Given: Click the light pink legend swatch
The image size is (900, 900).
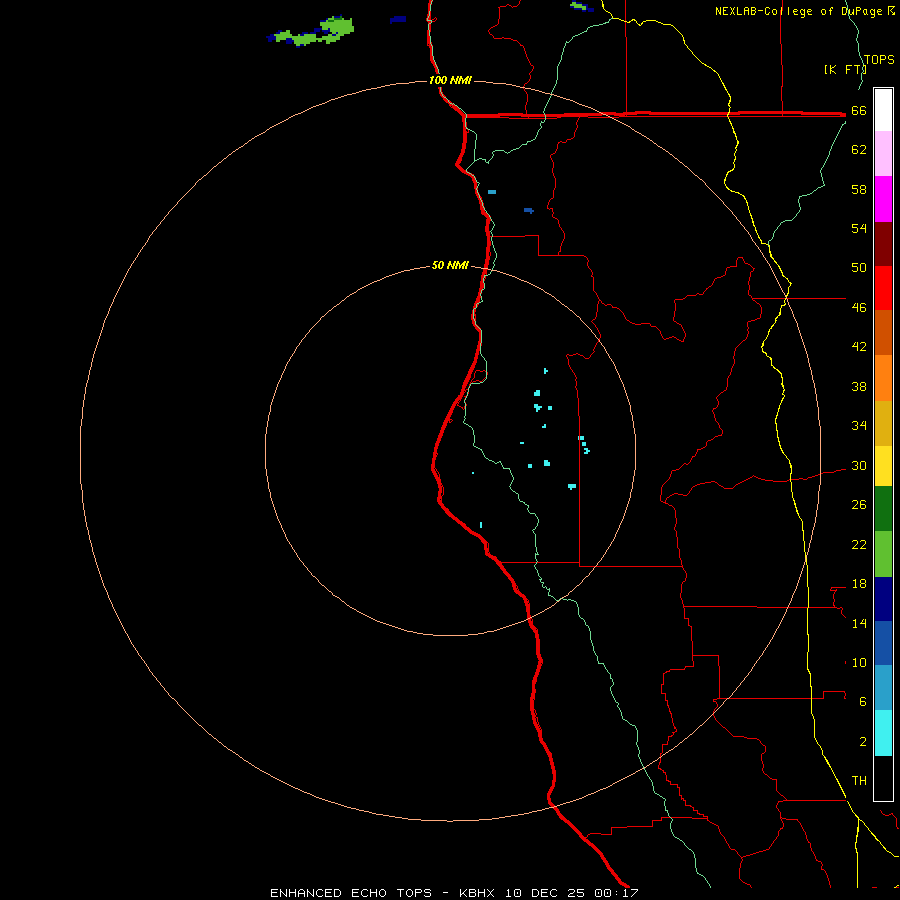Looking at the screenshot, I should [883, 153].
